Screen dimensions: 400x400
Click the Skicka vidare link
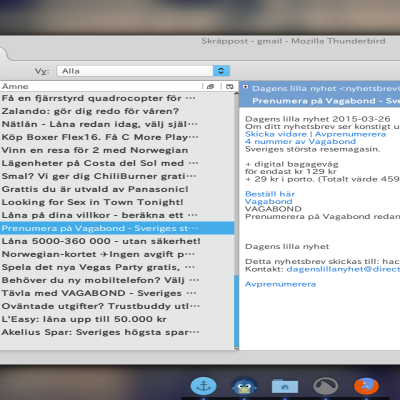pyautogui.click(x=276, y=134)
